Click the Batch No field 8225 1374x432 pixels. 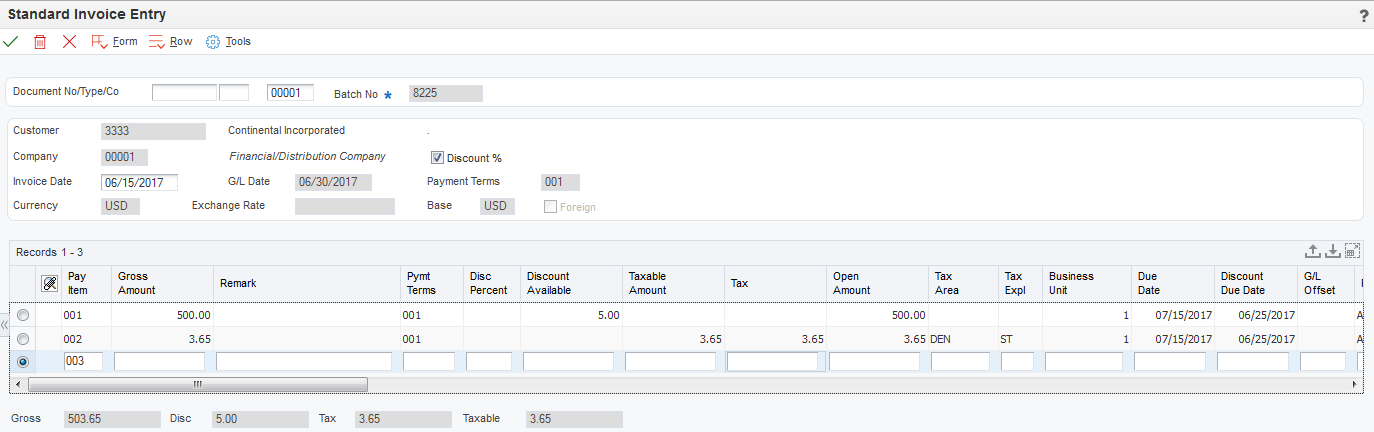click(445, 93)
